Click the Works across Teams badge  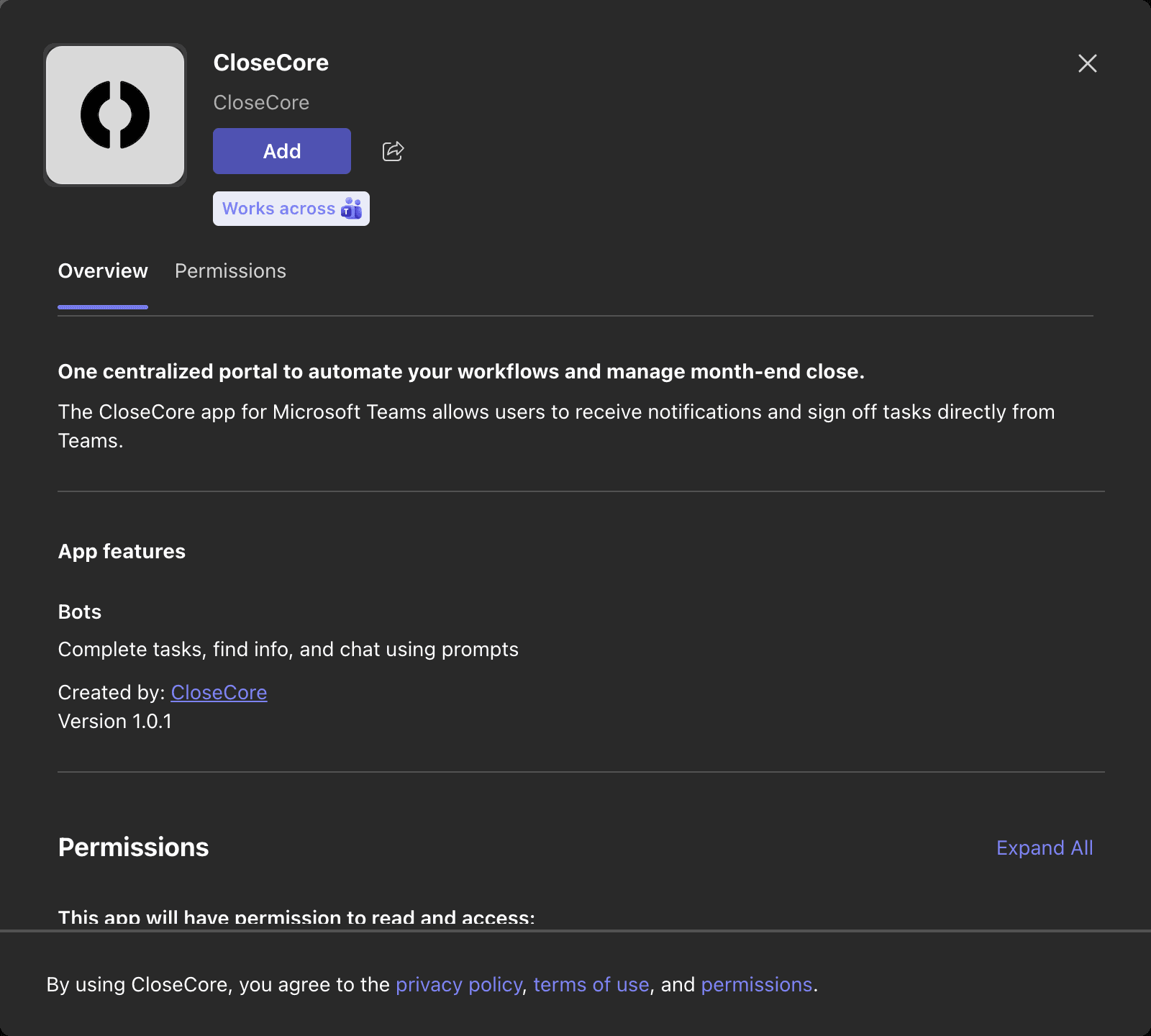pyautogui.click(x=291, y=209)
